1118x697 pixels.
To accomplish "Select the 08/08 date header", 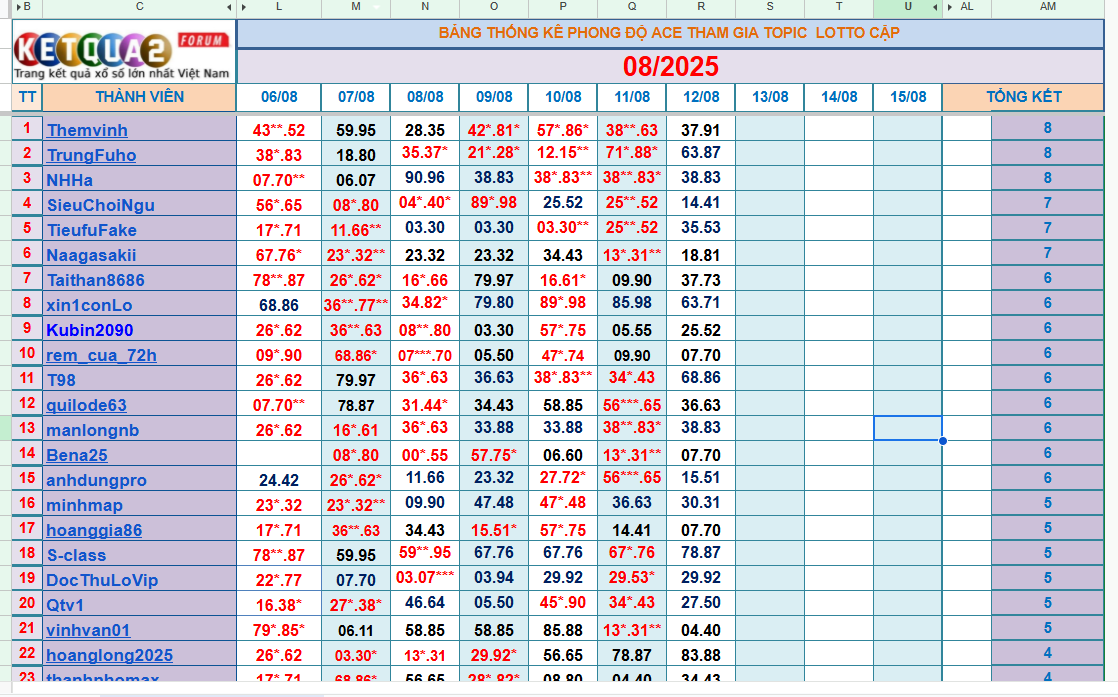I will [425, 97].
